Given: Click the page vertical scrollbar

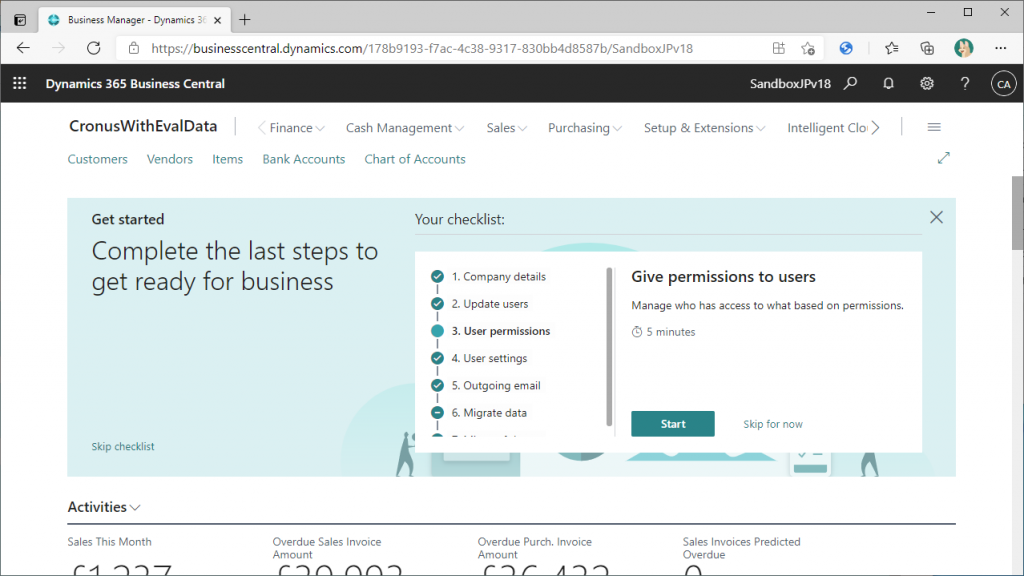Looking at the screenshot, I should [x=1017, y=213].
